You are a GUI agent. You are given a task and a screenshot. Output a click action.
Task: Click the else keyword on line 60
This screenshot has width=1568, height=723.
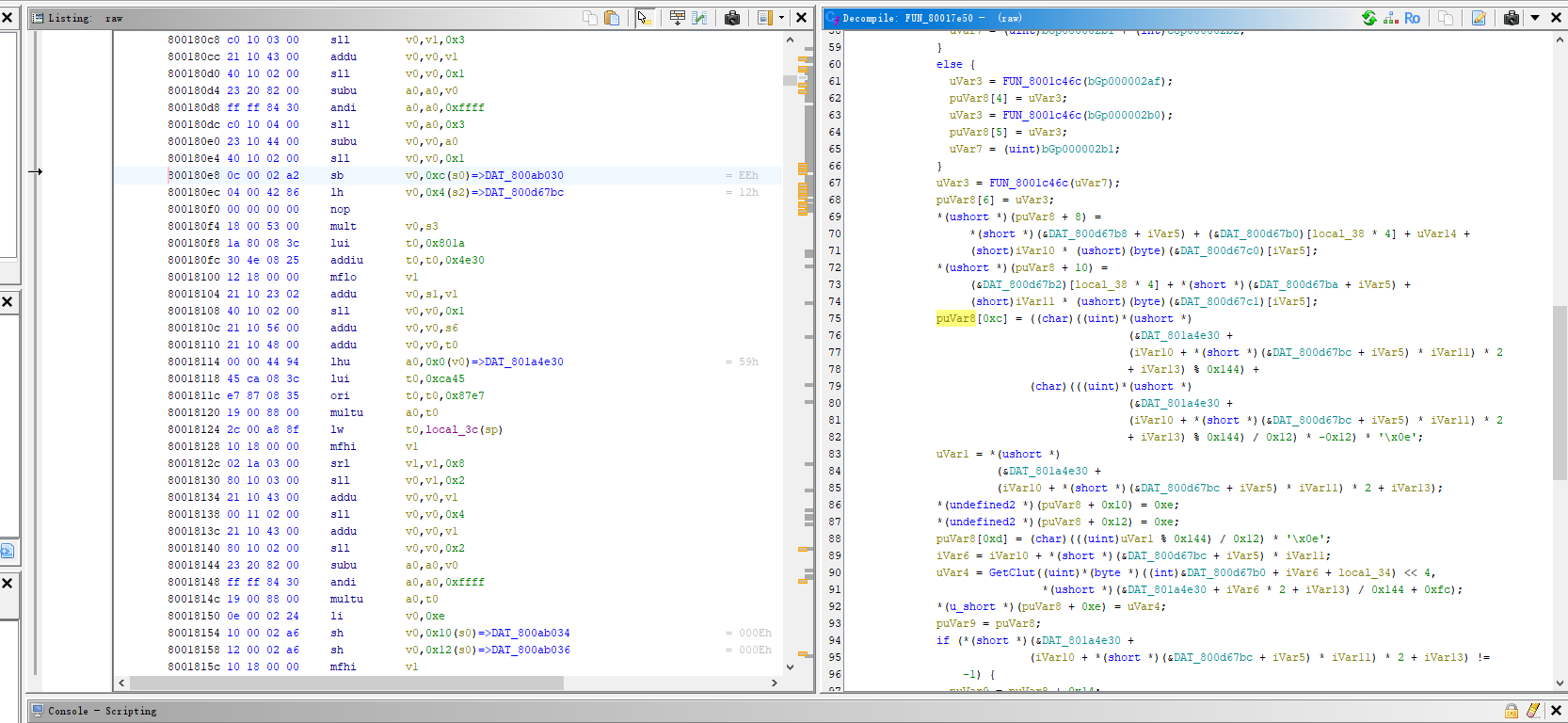pyautogui.click(x=949, y=64)
